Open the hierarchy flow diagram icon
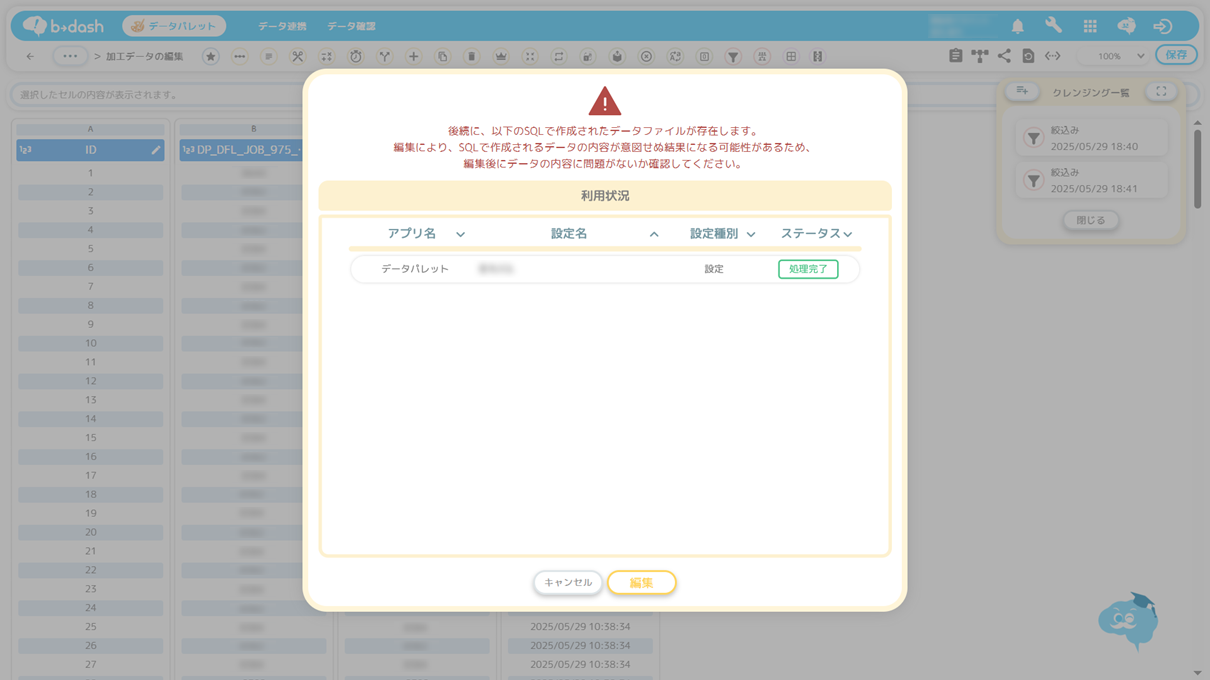This screenshot has width=1210, height=680. 980,56
